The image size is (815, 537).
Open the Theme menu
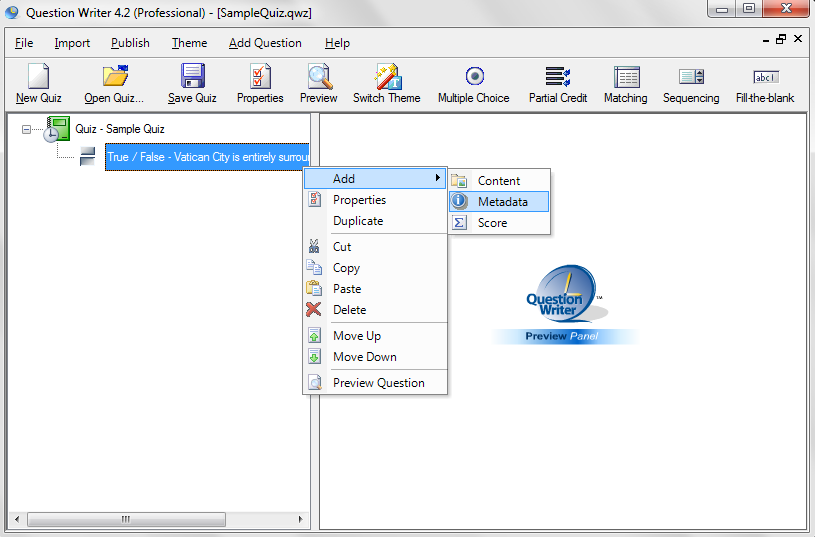pos(189,43)
